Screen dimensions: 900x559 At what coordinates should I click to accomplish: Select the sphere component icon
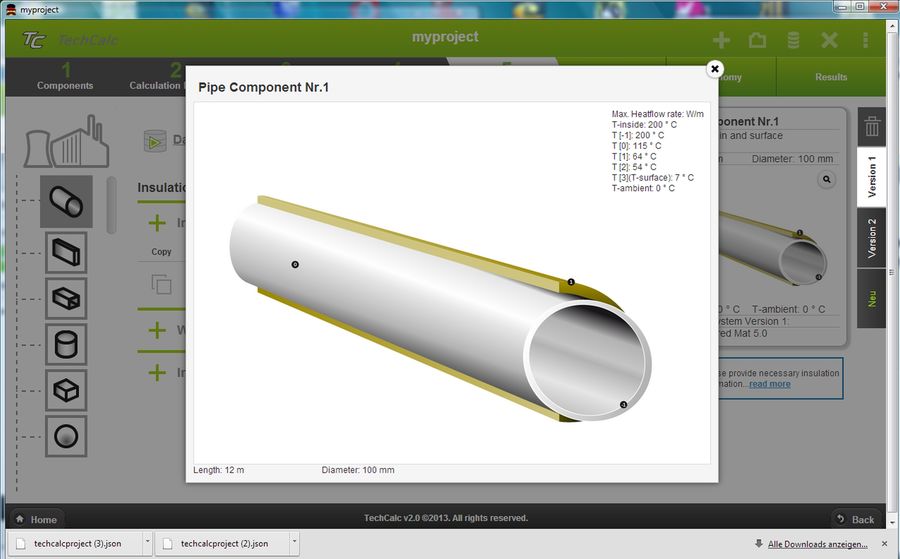point(66,436)
